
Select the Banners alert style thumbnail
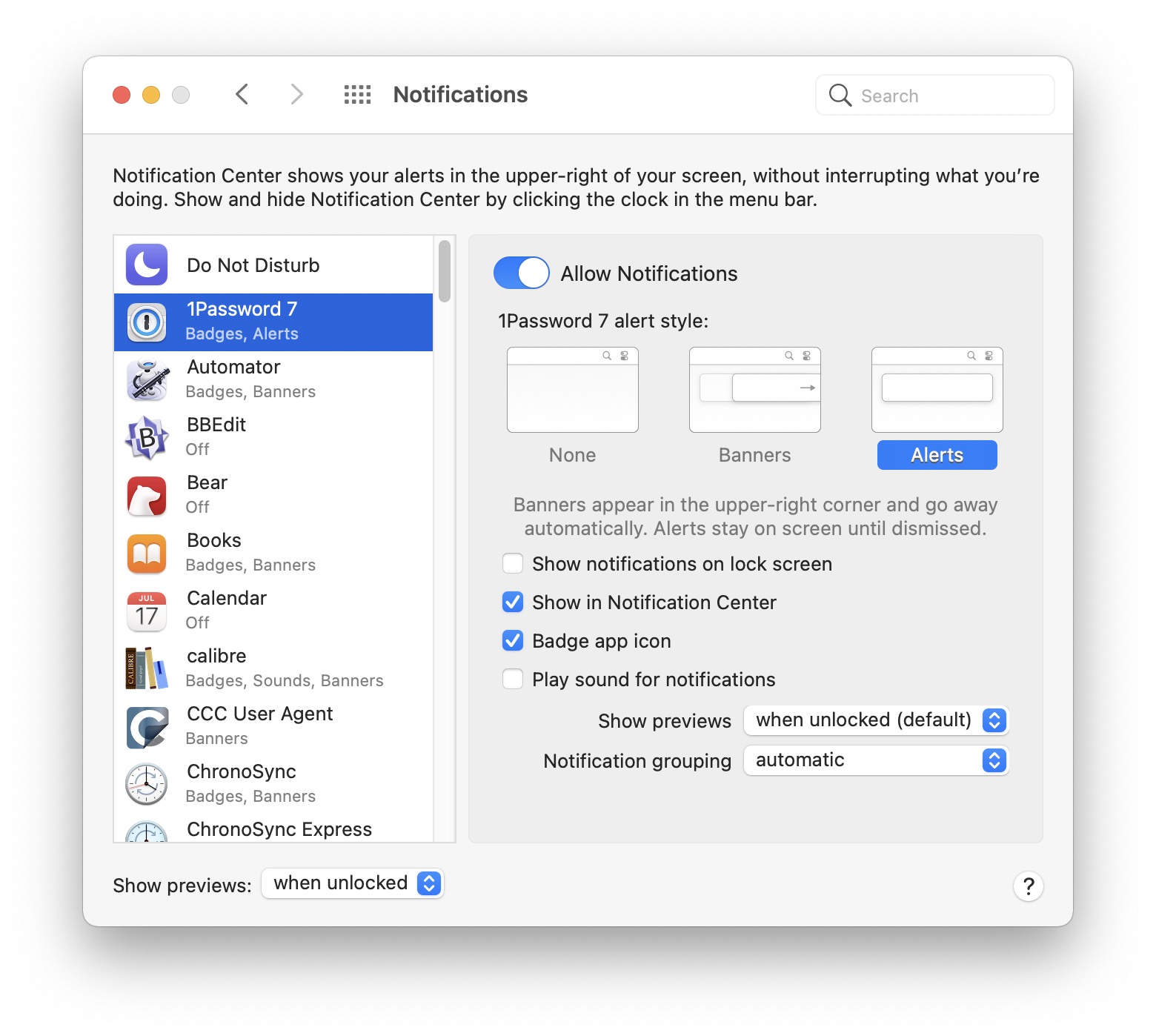tap(755, 390)
